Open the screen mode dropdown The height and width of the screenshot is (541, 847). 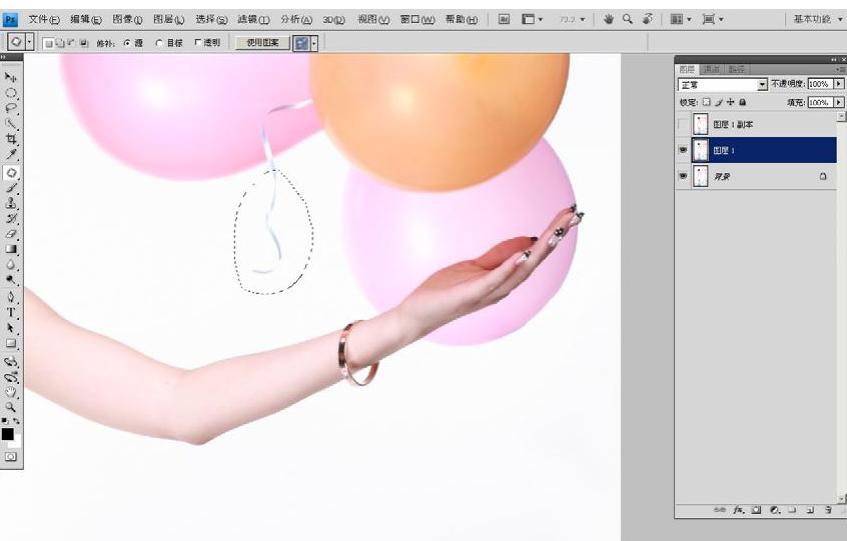[712, 19]
